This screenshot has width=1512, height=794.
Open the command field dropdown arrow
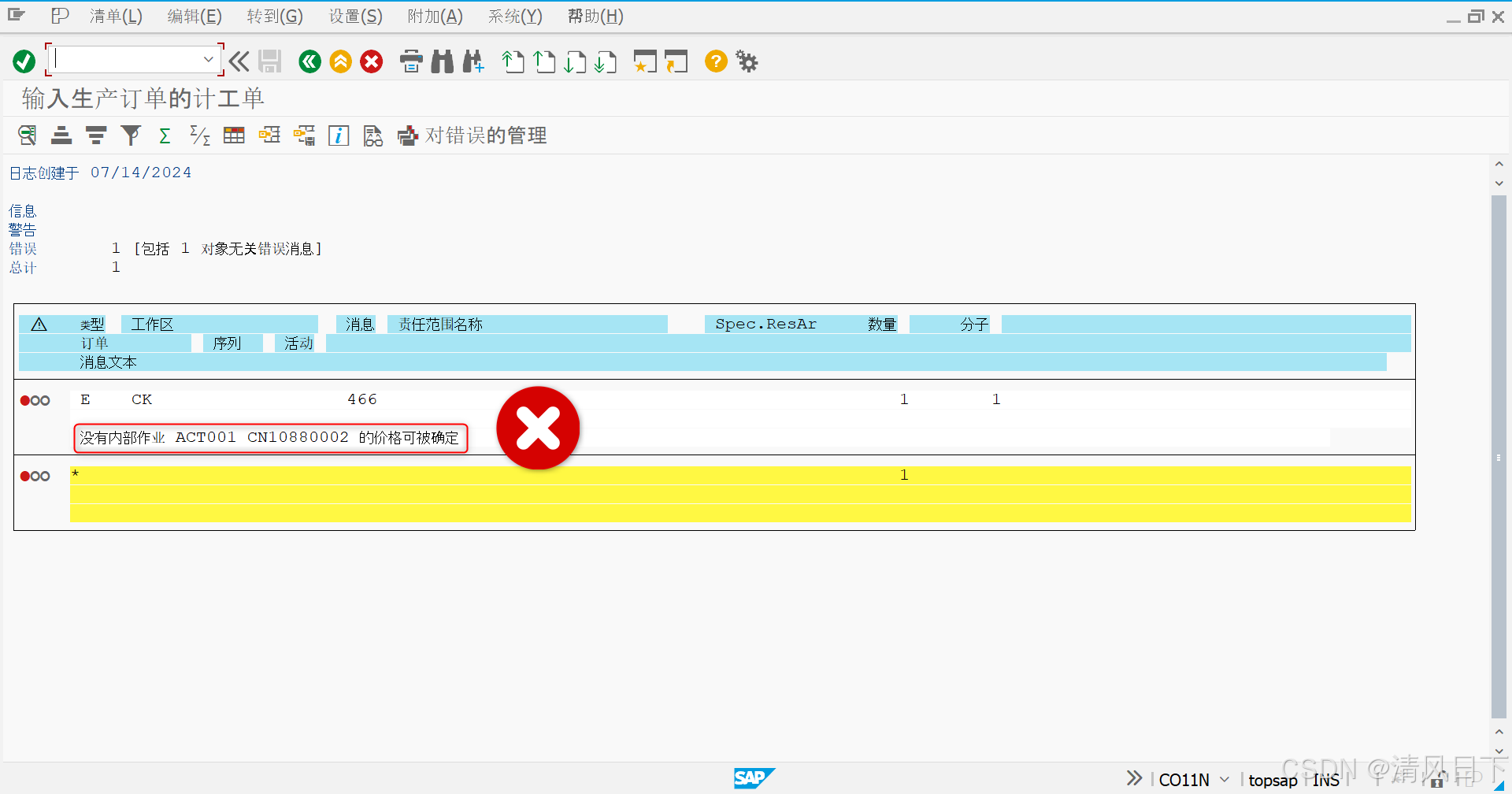tap(208, 58)
